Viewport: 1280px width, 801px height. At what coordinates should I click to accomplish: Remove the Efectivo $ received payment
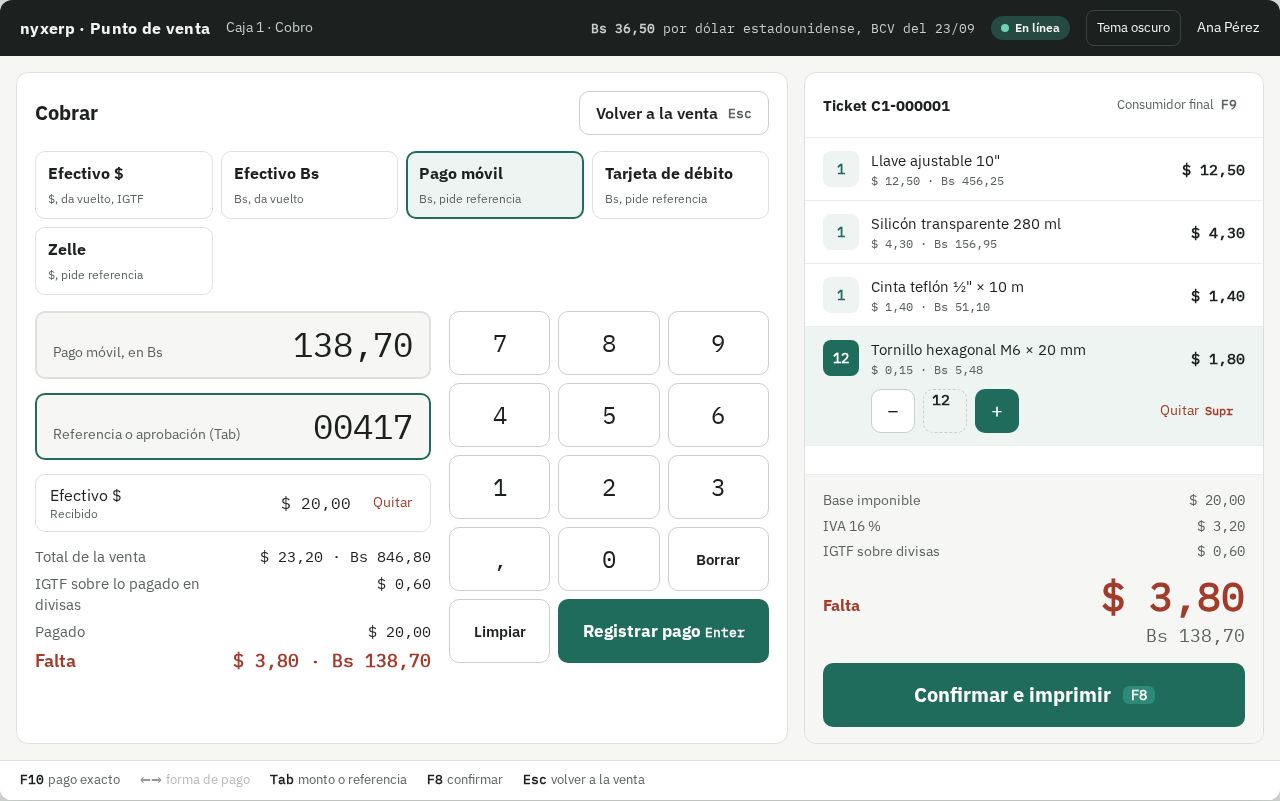pos(392,503)
